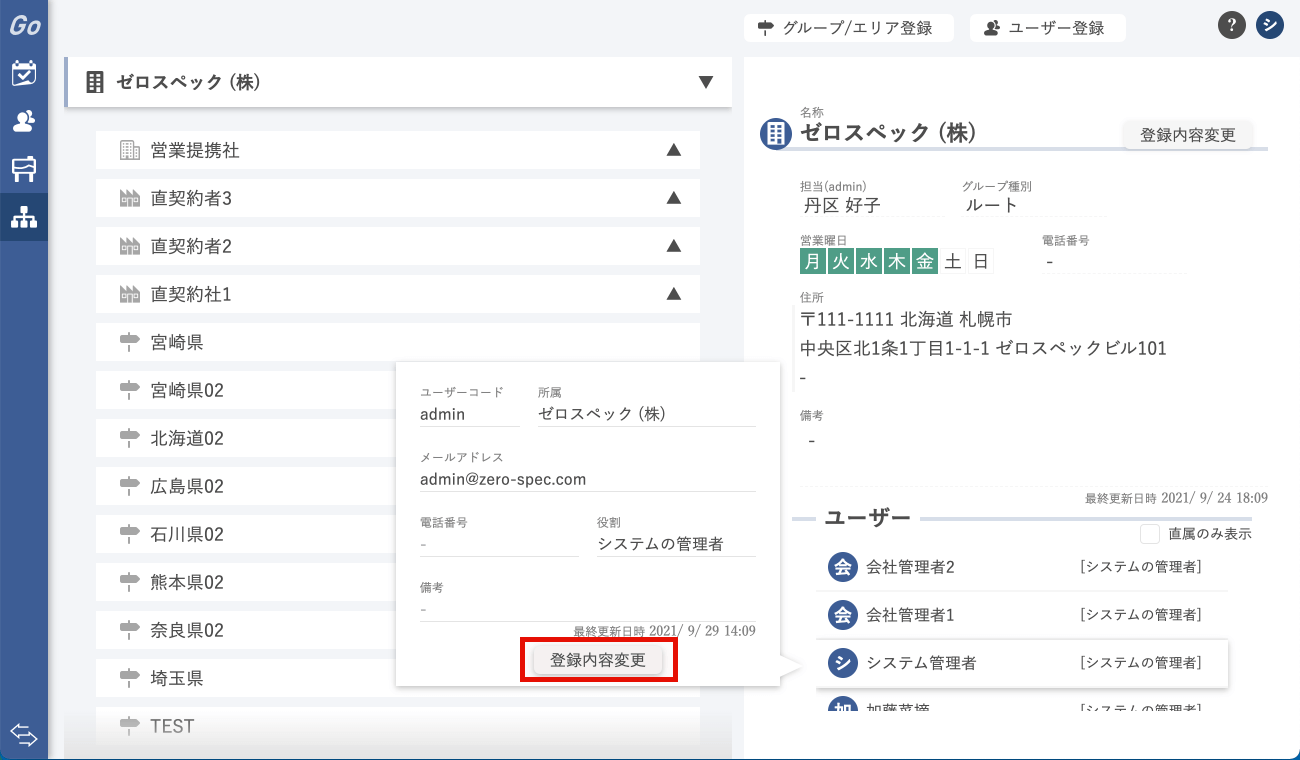Click 登録内容変更 in user popup
The height and width of the screenshot is (760, 1300).
(x=598, y=660)
